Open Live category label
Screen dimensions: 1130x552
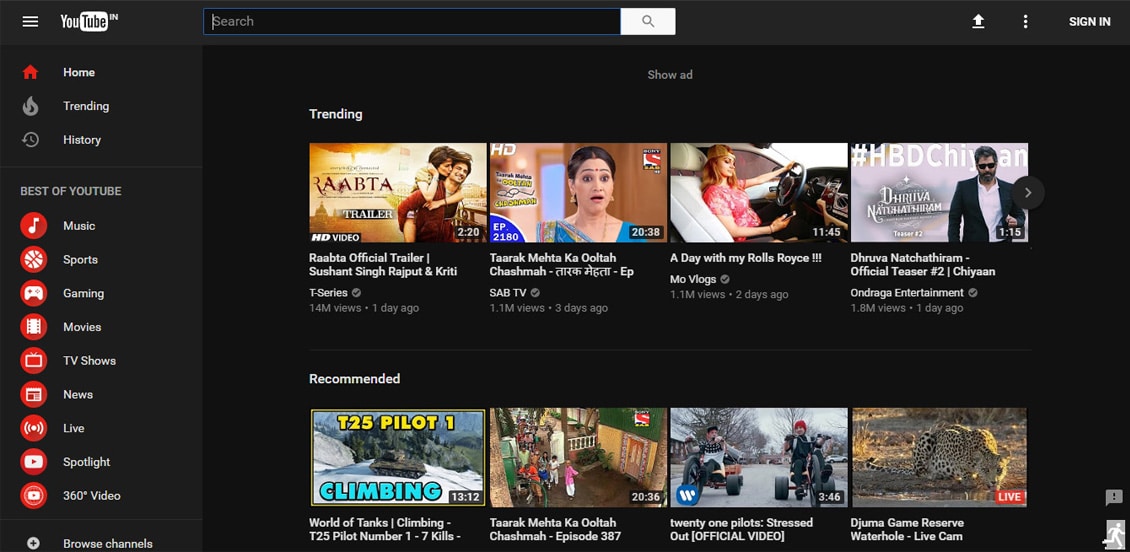coord(74,428)
